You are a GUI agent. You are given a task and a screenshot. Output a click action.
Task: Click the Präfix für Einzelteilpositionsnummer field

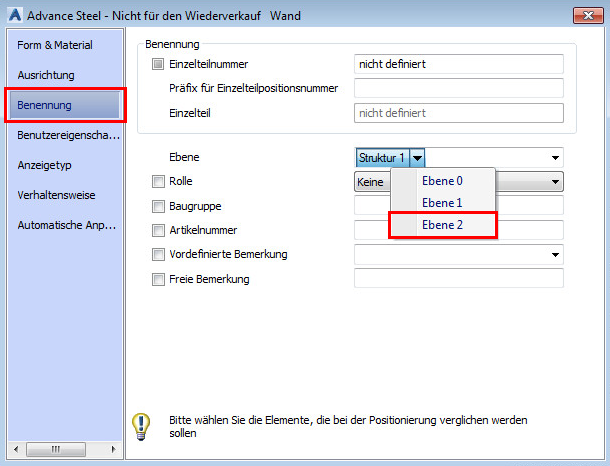(x=459, y=88)
